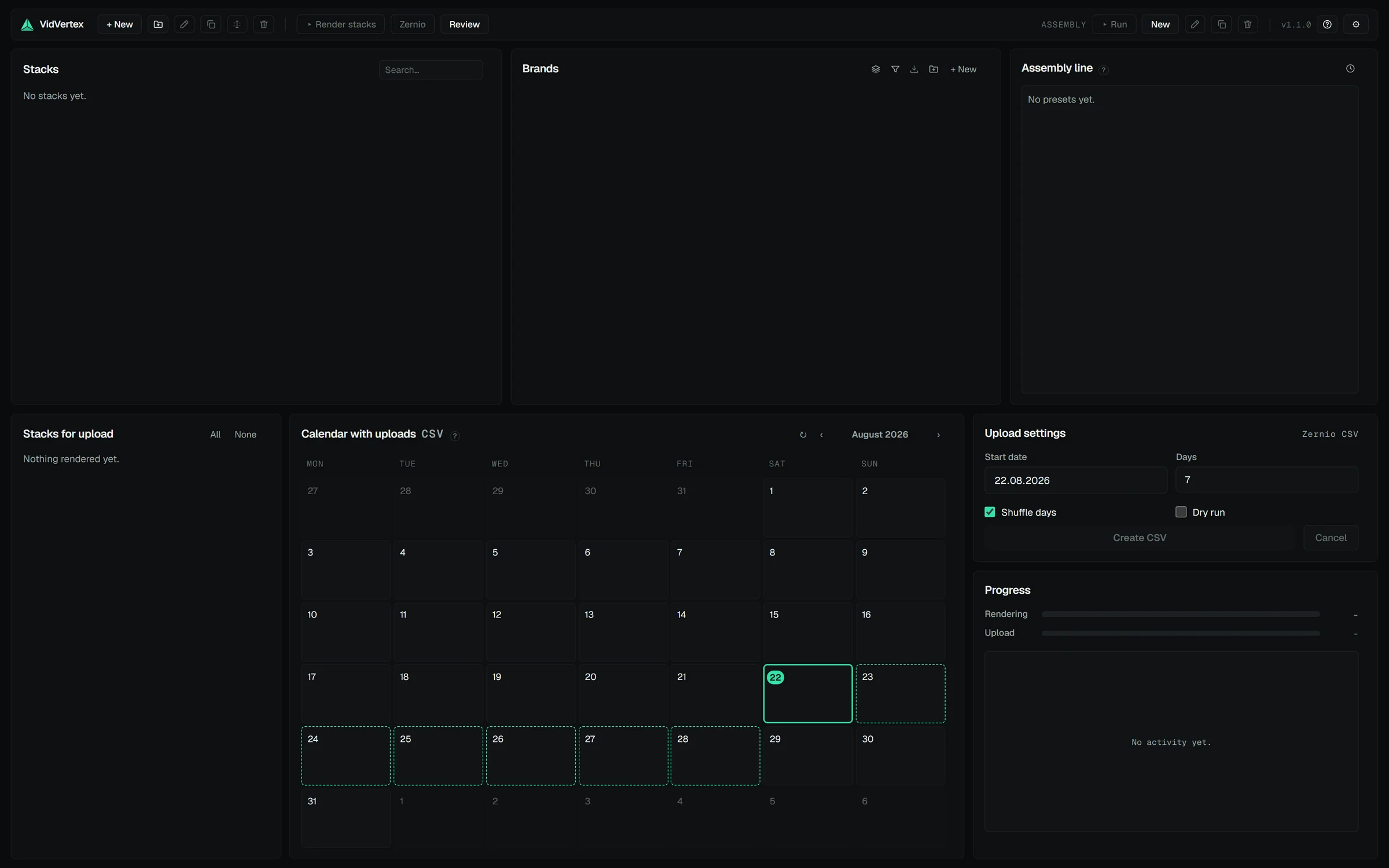1389x868 pixels.
Task: Click the Upload progress bar
Action: [1181, 634]
